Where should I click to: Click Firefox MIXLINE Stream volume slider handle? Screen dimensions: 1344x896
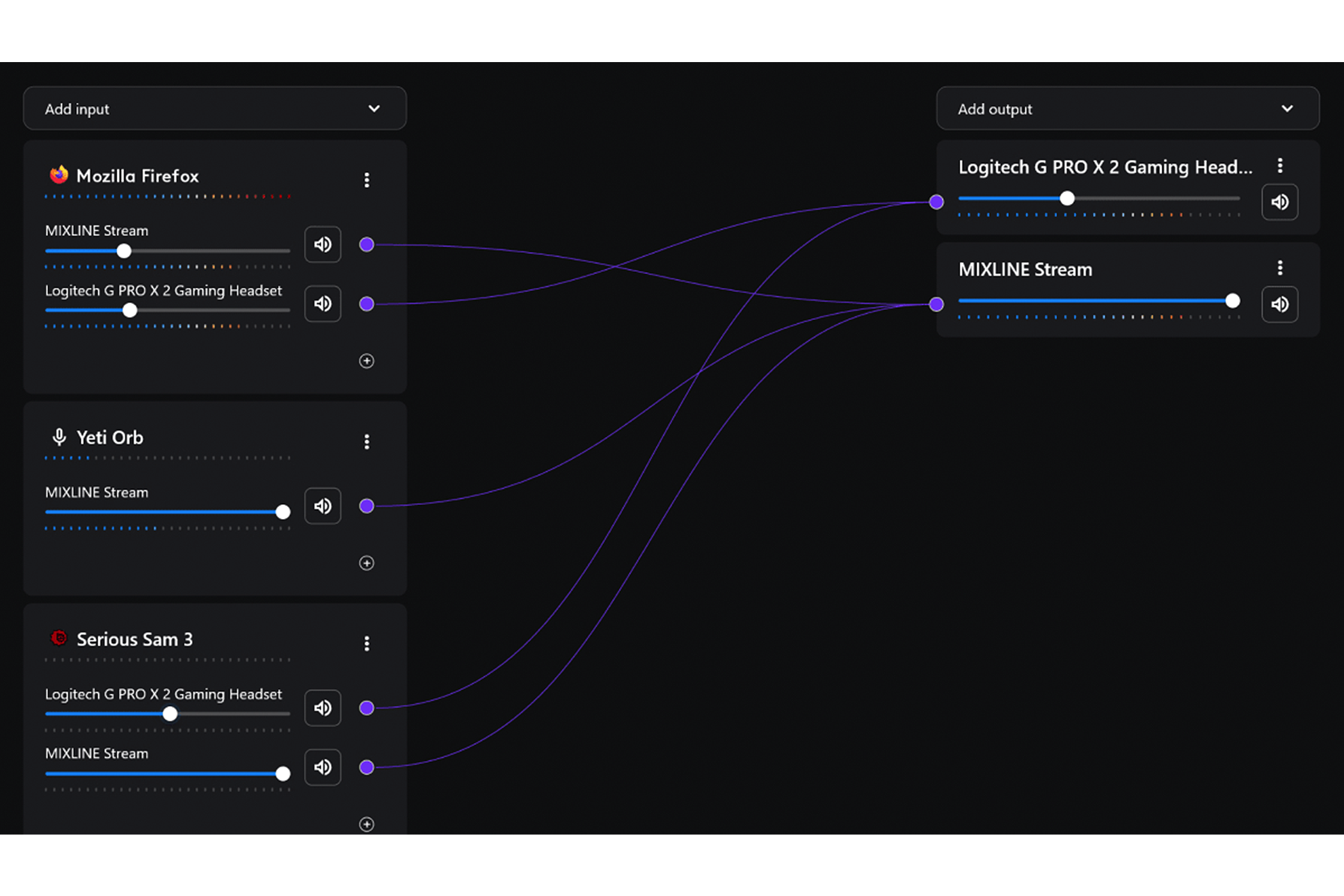point(124,251)
